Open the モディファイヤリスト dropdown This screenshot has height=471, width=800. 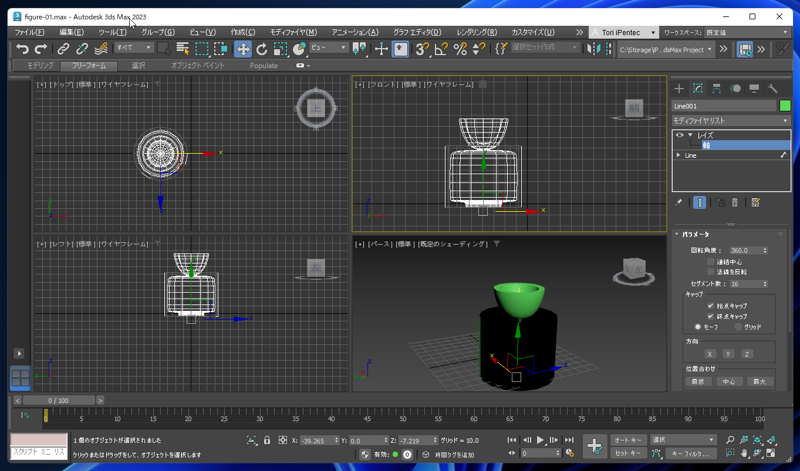coord(731,120)
